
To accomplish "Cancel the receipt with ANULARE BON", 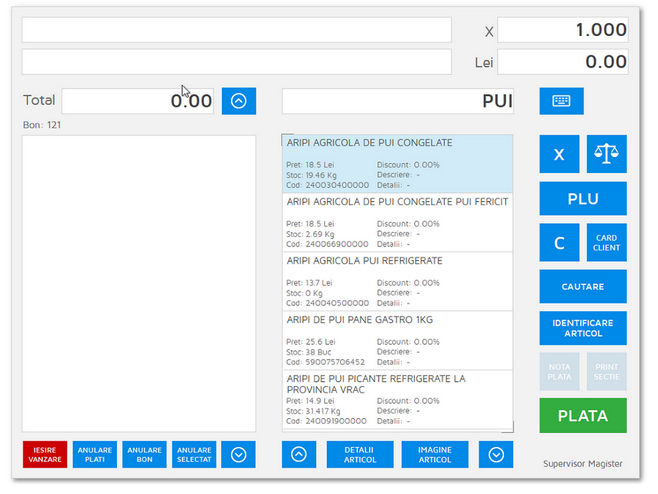I will click(144, 454).
